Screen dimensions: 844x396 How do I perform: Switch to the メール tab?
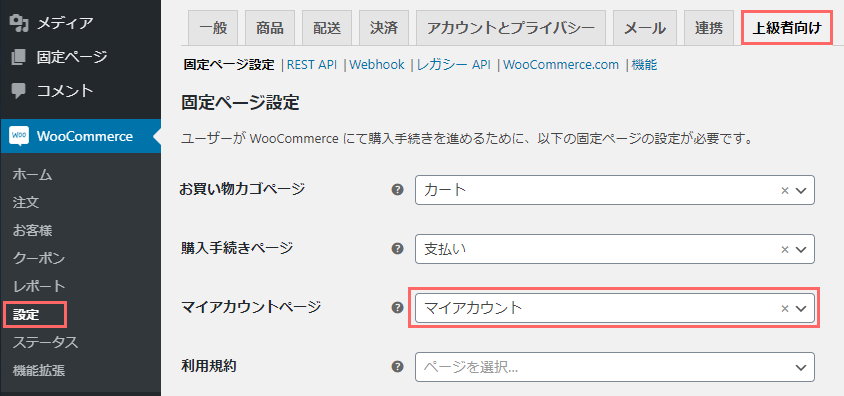(x=645, y=29)
